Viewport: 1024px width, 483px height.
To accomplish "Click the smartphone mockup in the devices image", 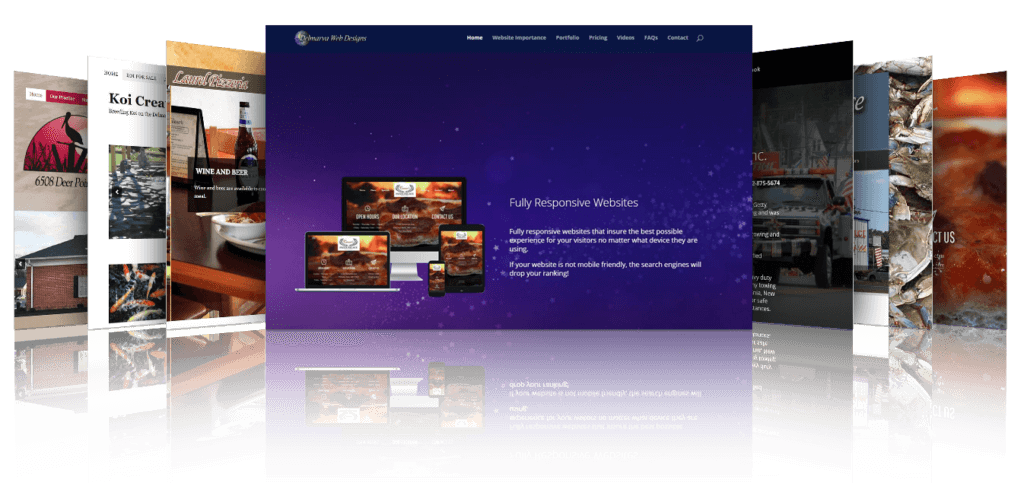I will coord(436,278).
